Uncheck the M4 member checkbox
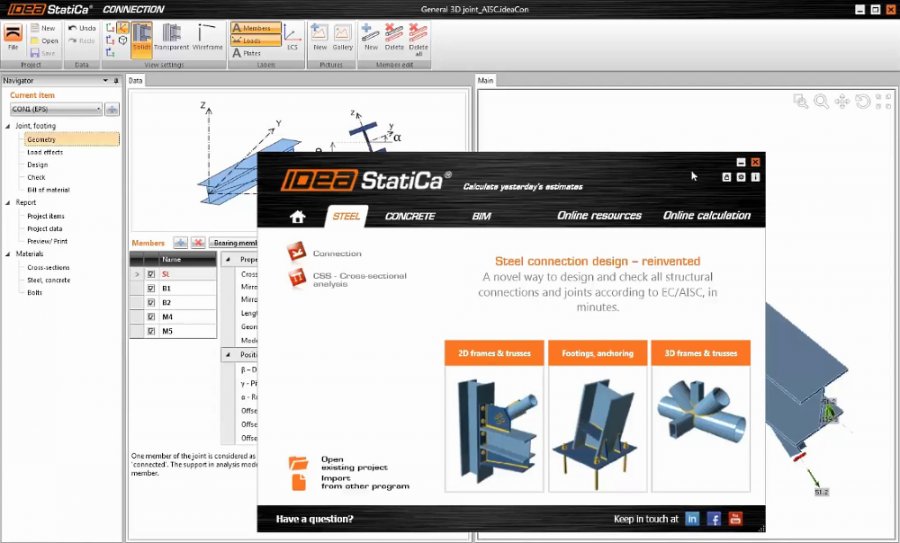The width and height of the screenshot is (900, 543). click(151, 317)
